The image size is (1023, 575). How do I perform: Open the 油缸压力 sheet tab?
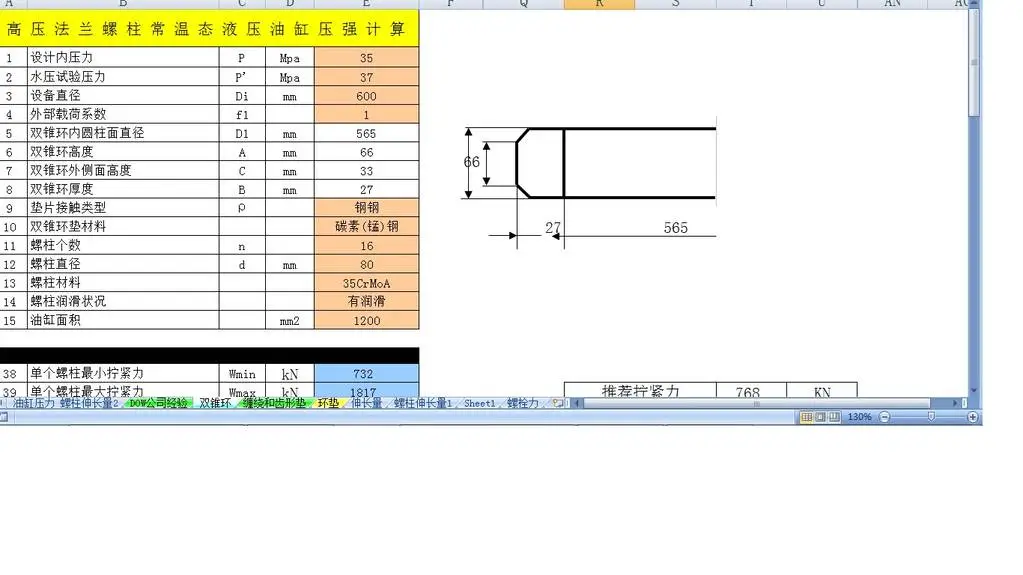click(34, 403)
